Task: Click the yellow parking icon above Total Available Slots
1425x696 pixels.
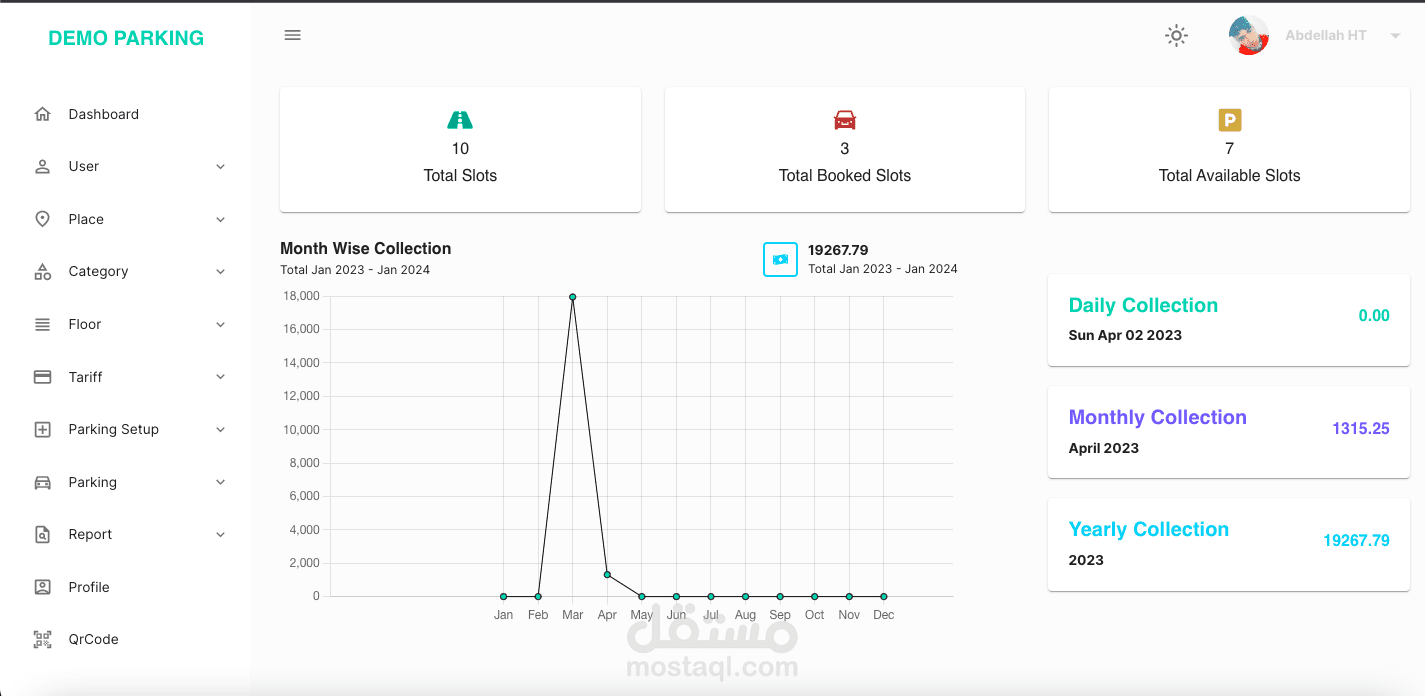Action: (x=1229, y=119)
